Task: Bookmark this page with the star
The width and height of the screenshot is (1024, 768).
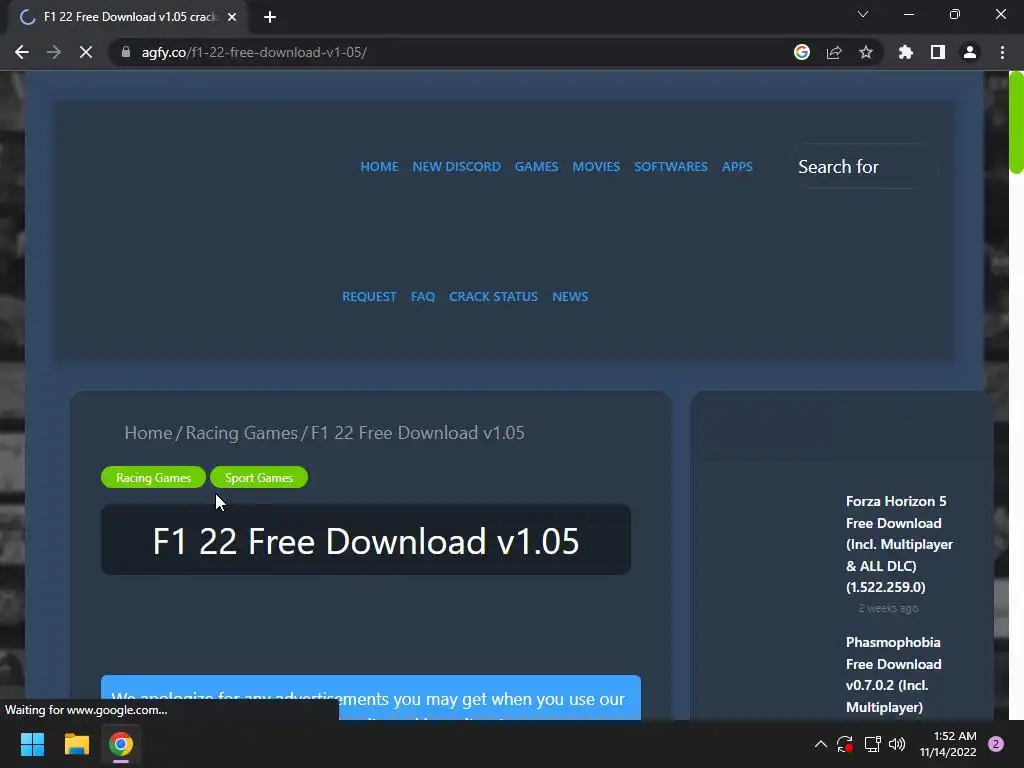Action: point(866,52)
